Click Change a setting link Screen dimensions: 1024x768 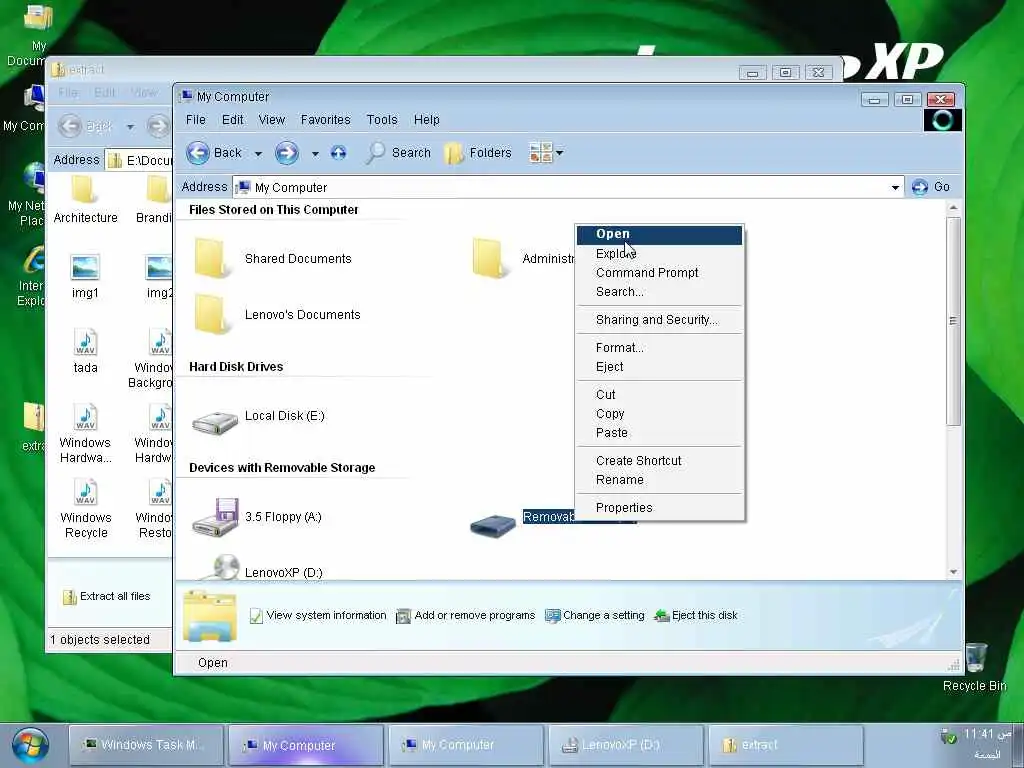595,616
